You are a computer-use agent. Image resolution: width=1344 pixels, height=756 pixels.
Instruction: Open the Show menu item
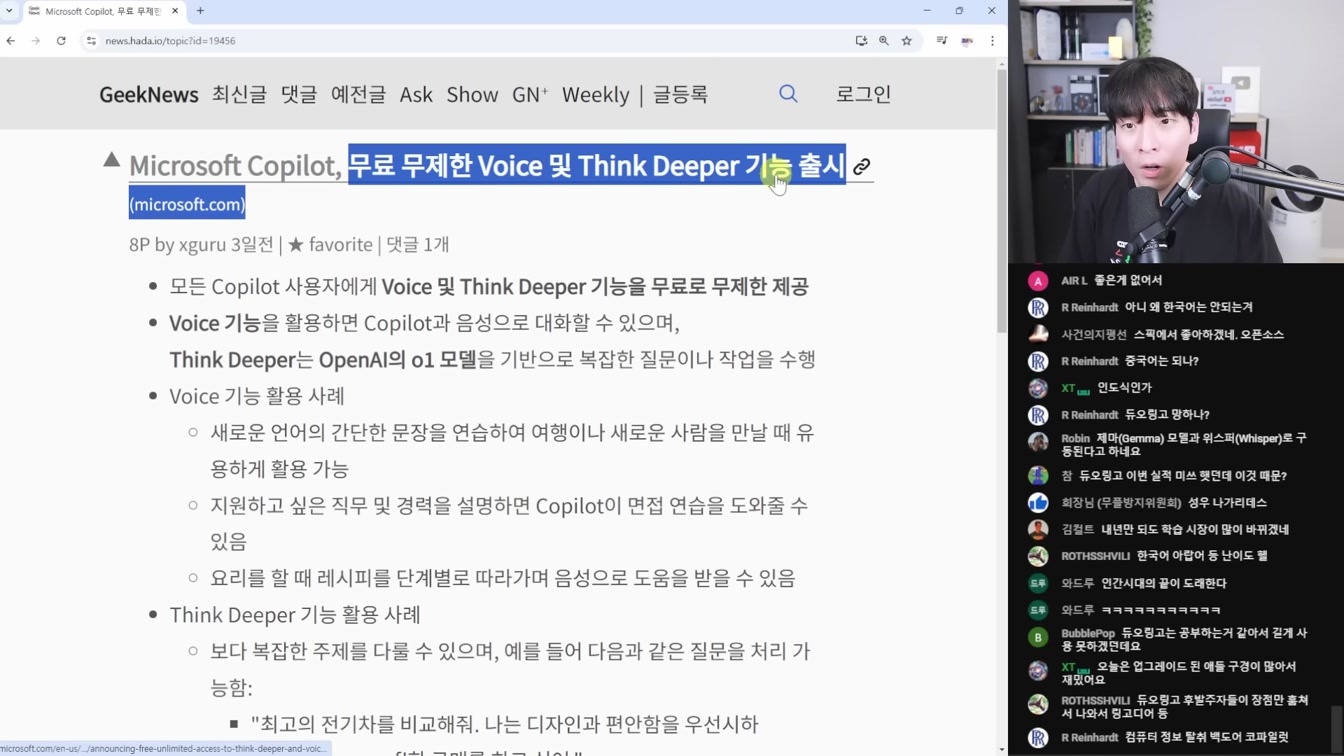click(472, 94)
